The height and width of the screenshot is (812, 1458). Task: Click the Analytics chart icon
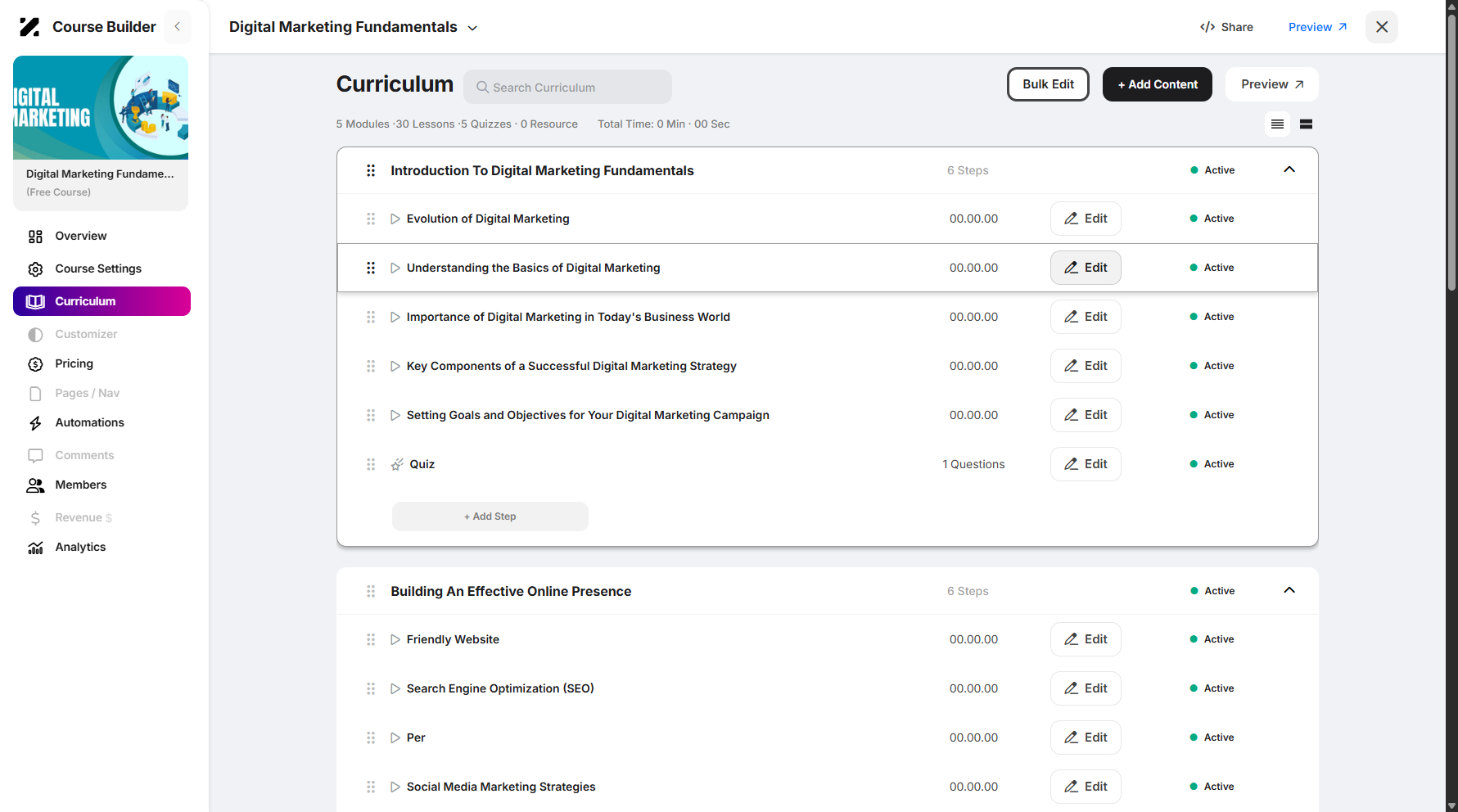[x=35, y=548]
